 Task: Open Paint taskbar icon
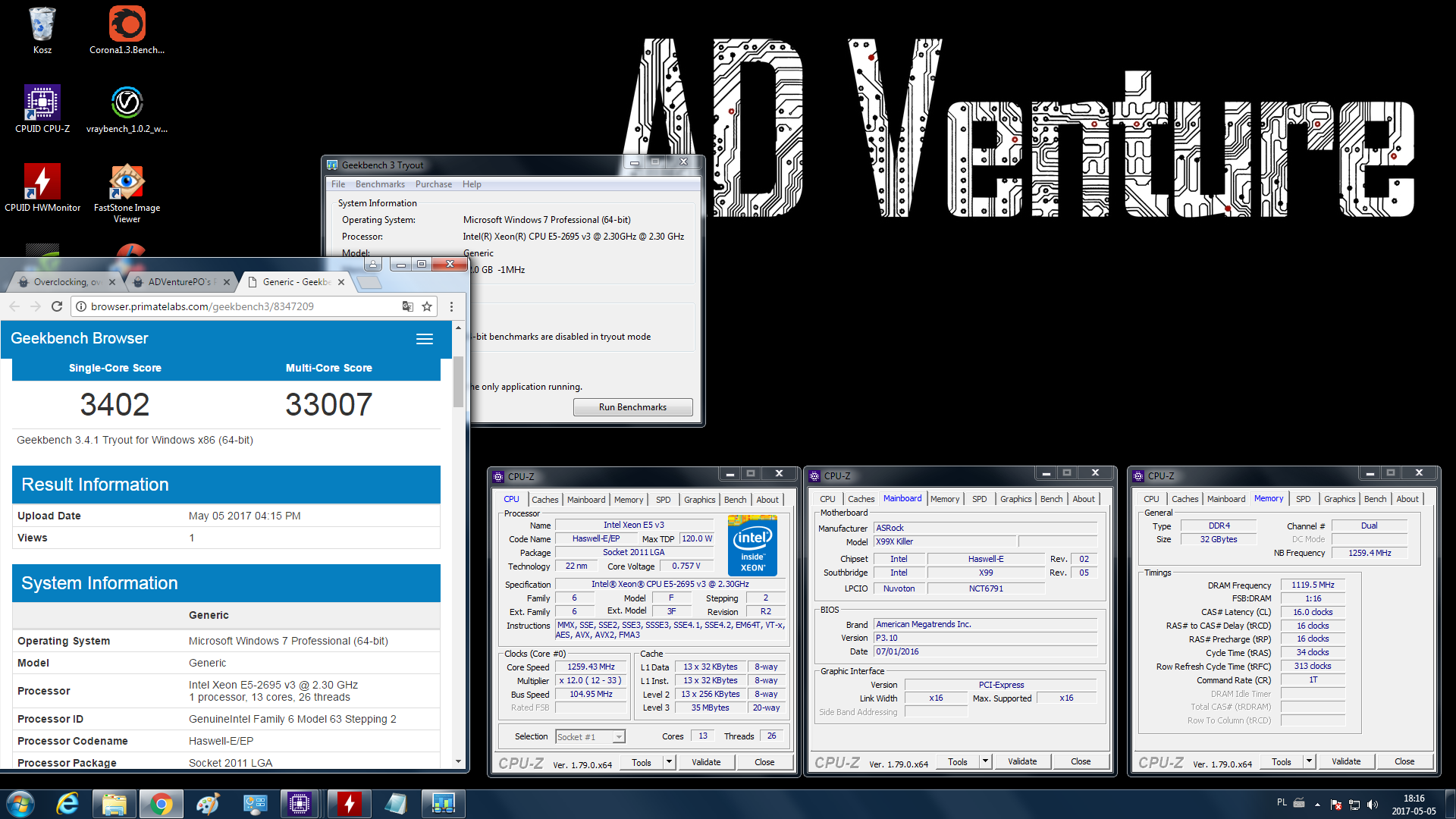pos(207,804)
